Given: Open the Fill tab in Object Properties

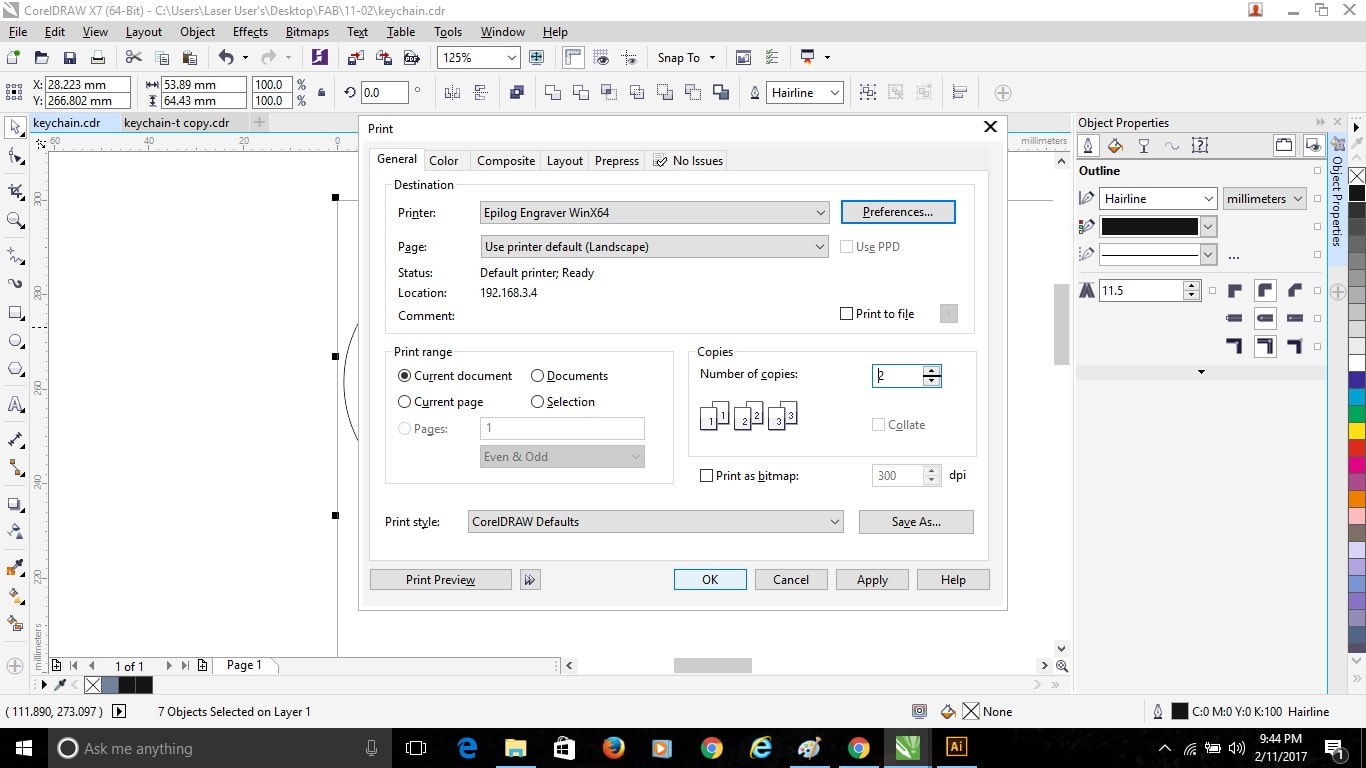Looking at the screenshot, I should [x=1116, y=146].
